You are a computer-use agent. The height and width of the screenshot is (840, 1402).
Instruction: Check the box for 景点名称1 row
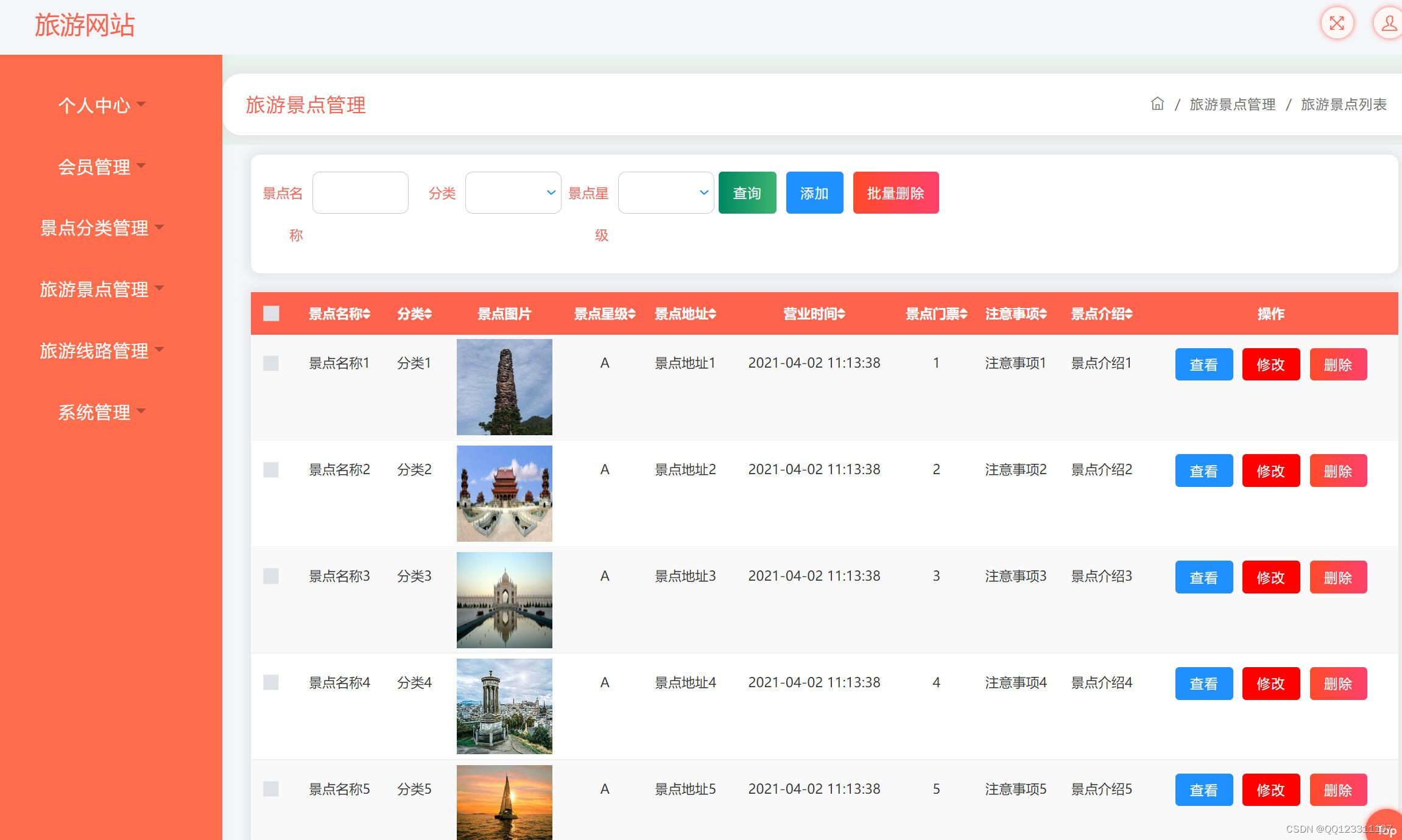click(271, 363)
